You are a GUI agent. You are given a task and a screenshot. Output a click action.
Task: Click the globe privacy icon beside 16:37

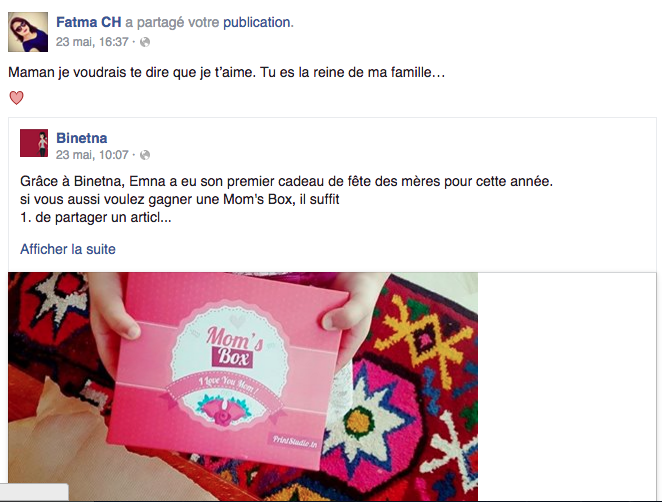pyautogui.click(x=145, y=42)
